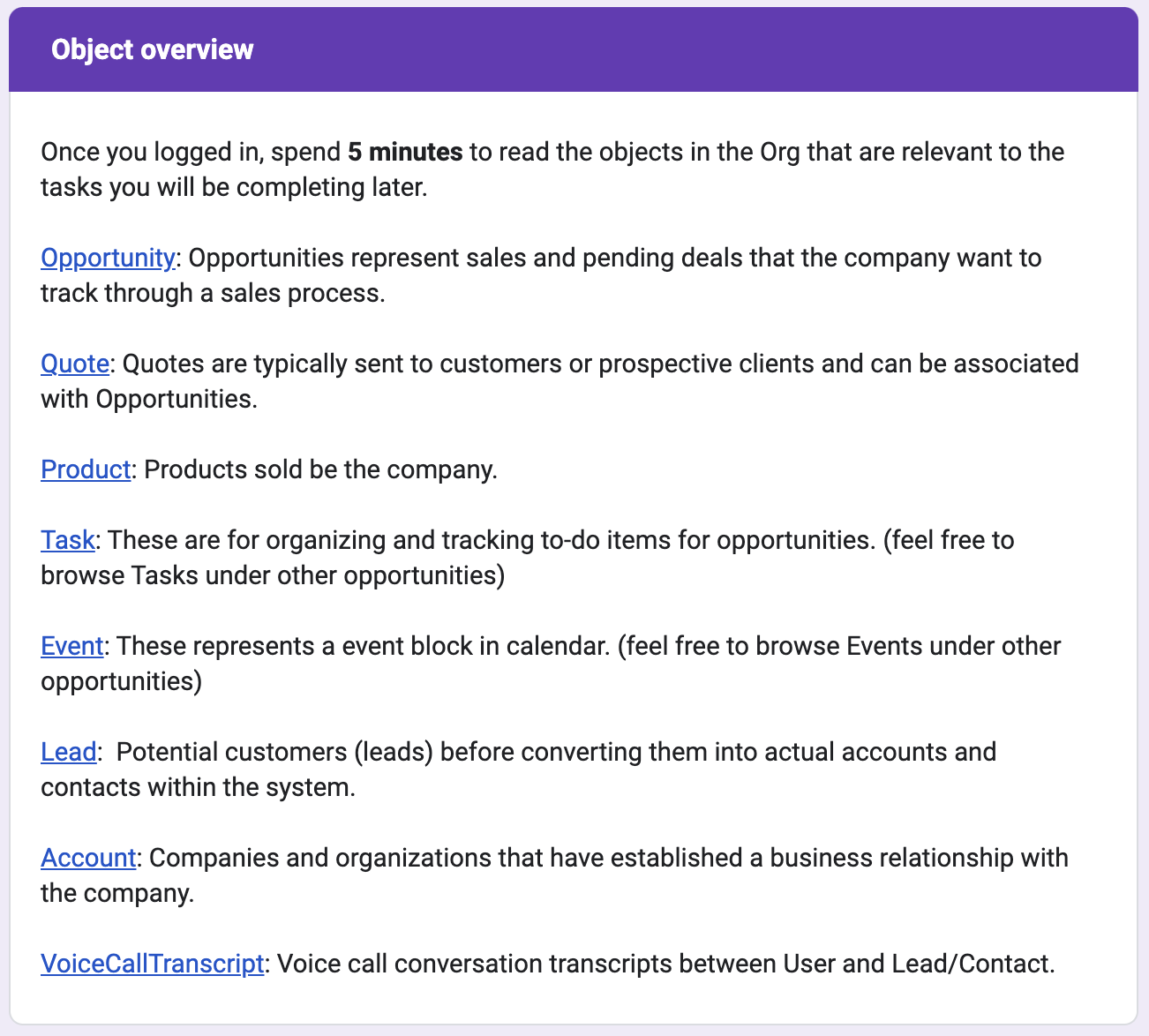
Task: Follow the Product link
Action: pos(86,469)
